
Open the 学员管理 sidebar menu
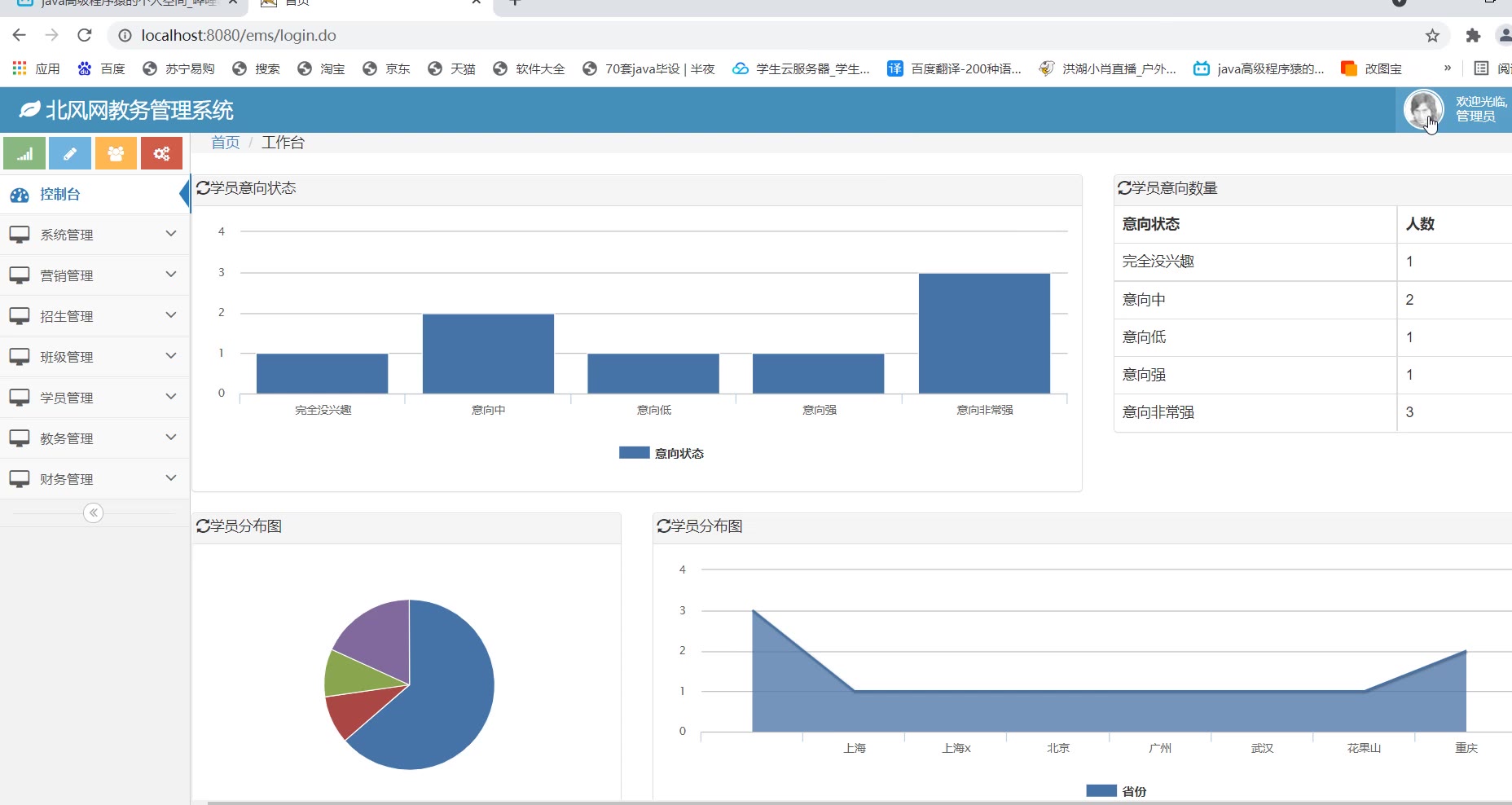pos(94,398)
